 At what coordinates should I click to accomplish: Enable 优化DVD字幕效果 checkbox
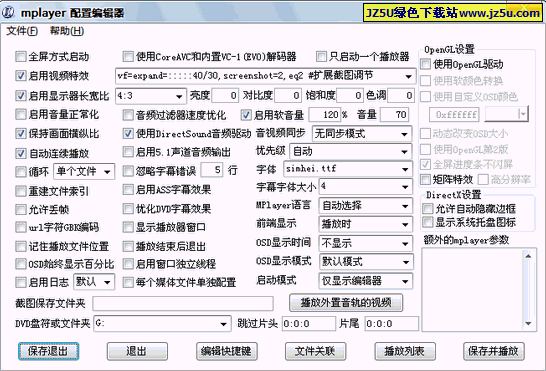(128, 209)
